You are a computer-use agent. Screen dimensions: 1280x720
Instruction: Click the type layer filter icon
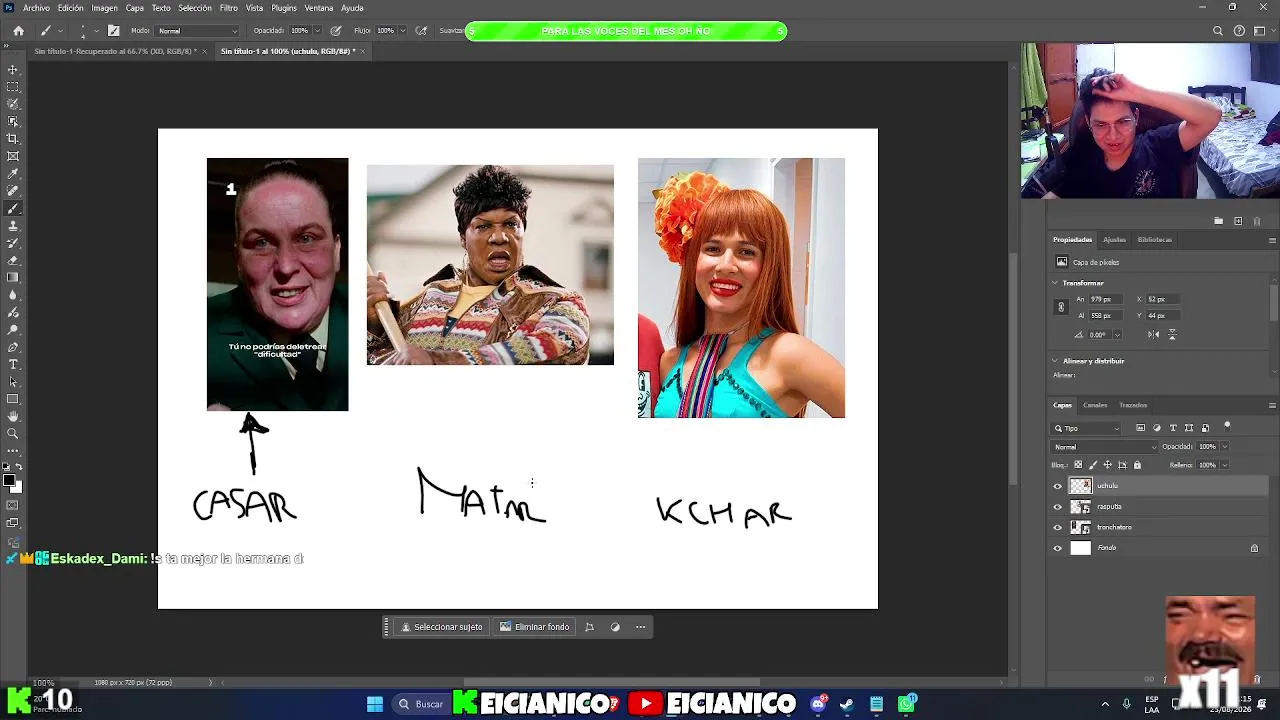point(1173,428)
